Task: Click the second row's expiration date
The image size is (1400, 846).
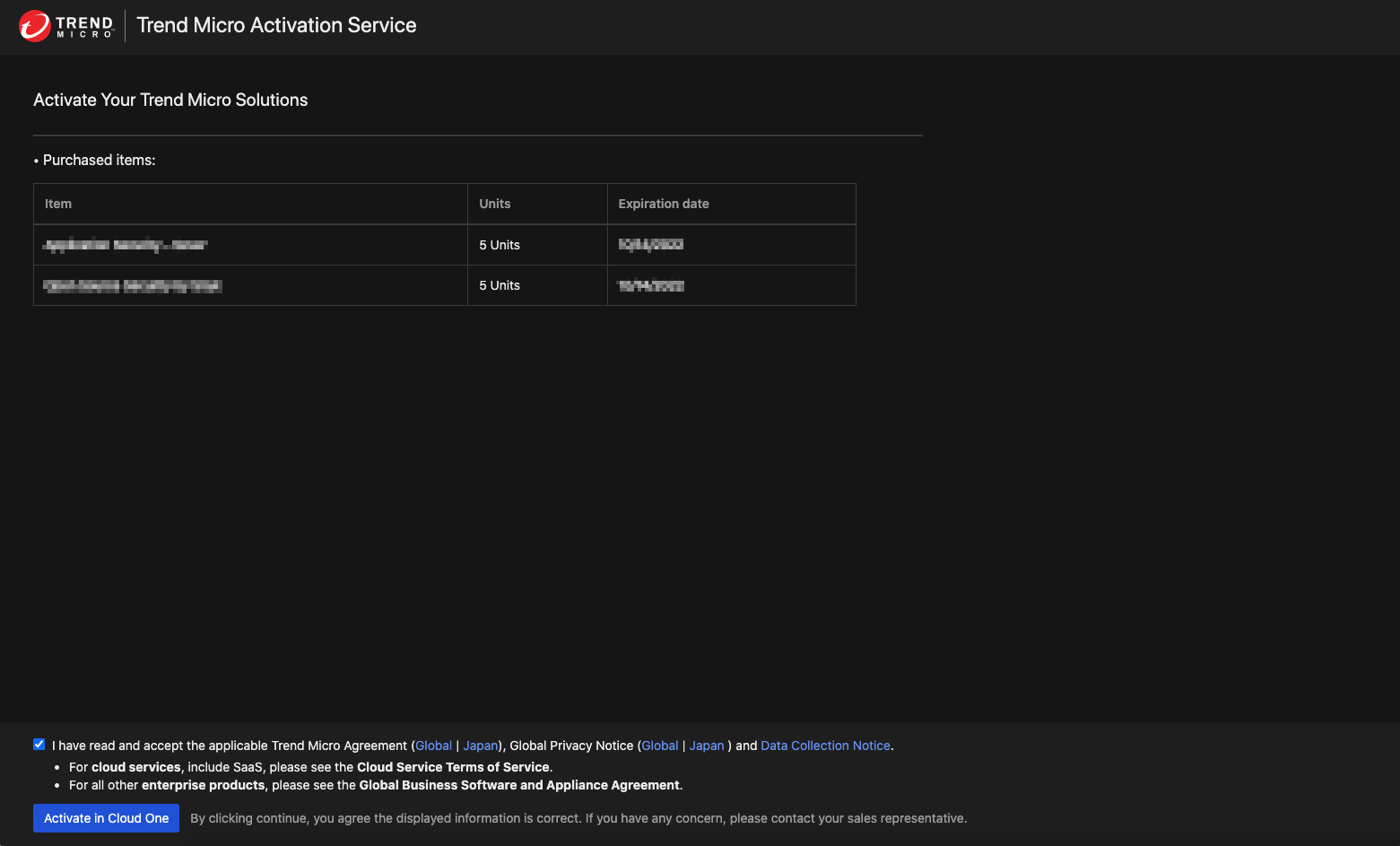Action: [651, 286]
